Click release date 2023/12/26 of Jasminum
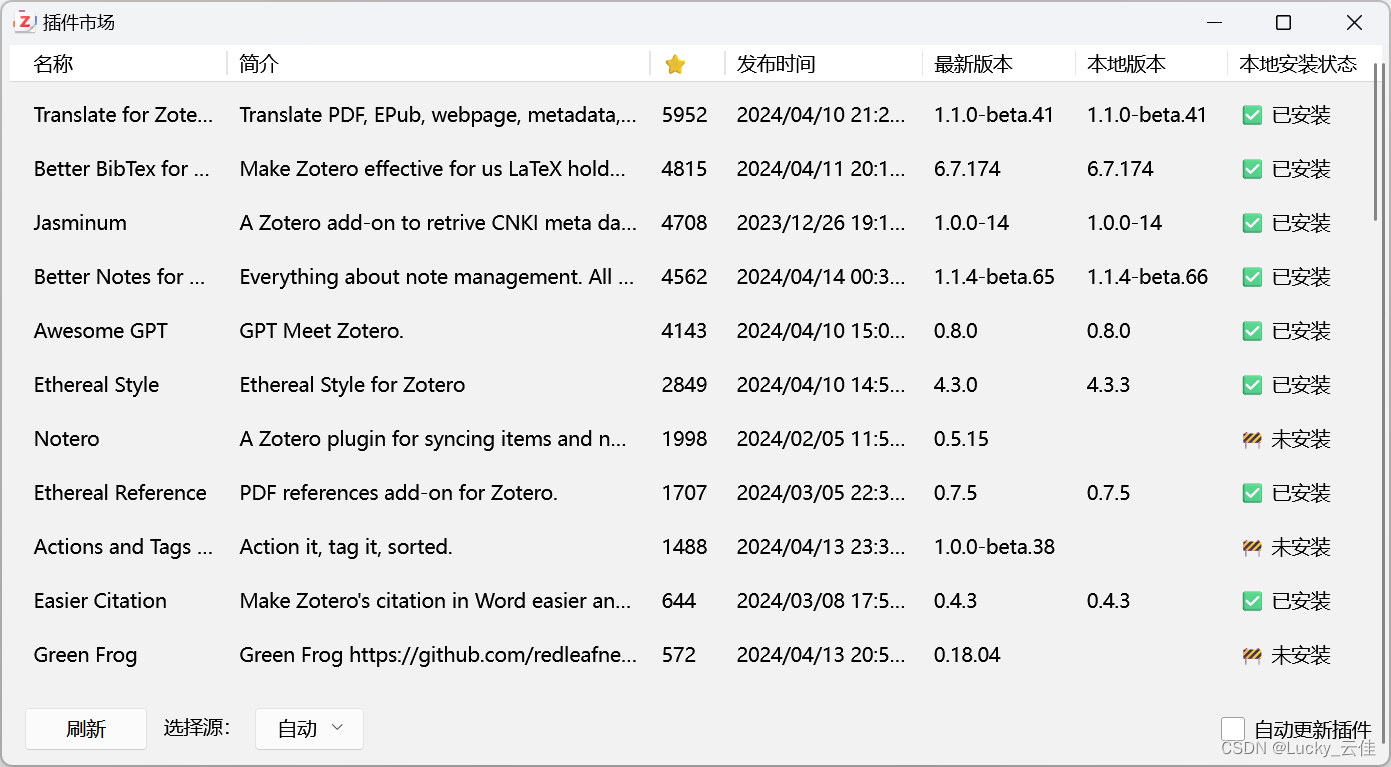This screenshot has height=767, width=1391. click(x=821, y=223)
